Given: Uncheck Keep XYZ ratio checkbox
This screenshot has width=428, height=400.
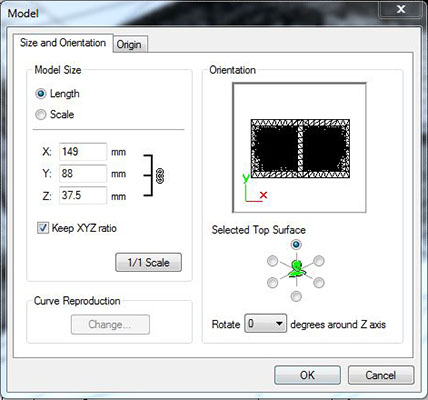Looking at the screenshot, I should (43, 228).
